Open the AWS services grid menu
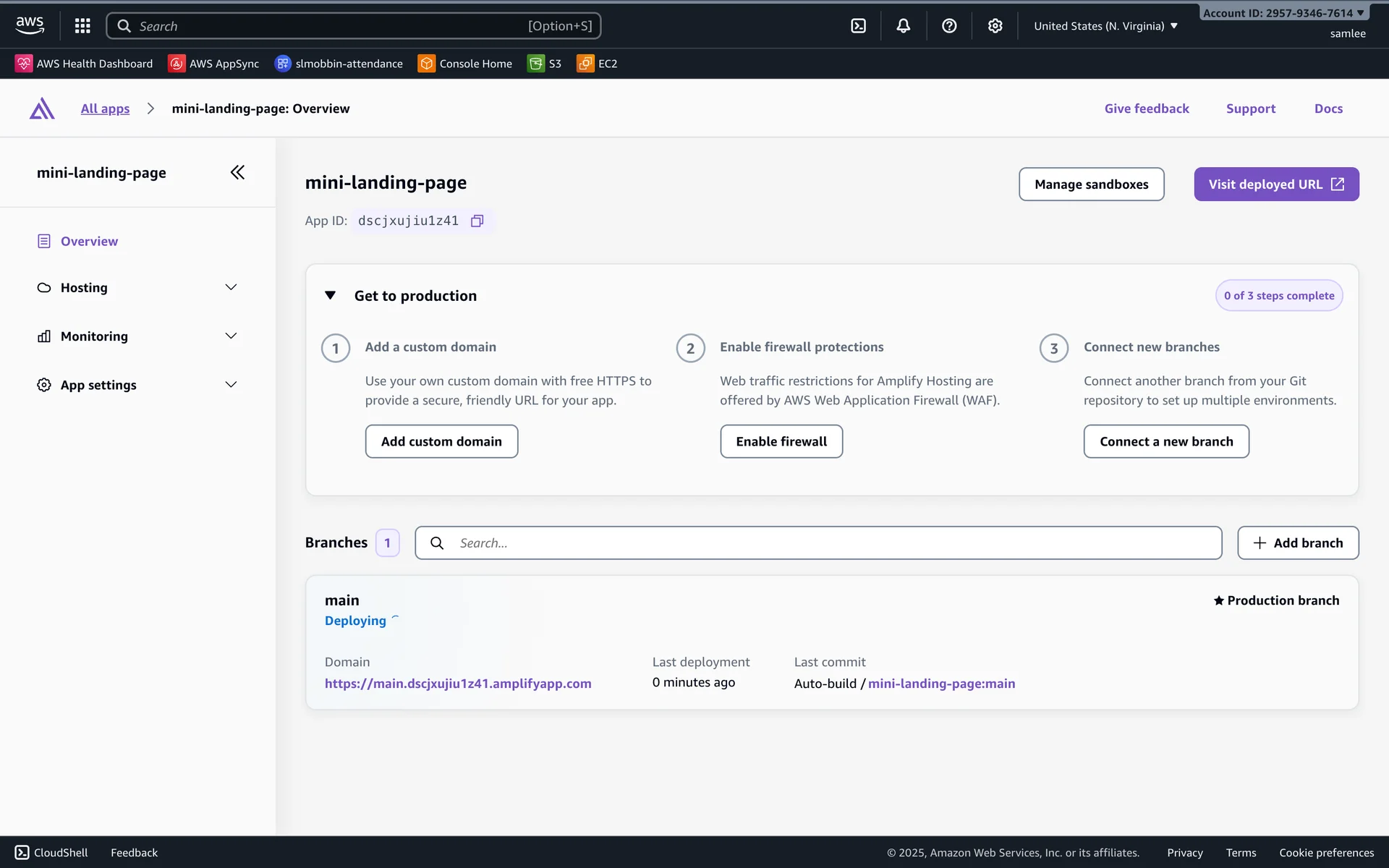The width and height of the screenshot is (1389, 868). point(82,26)
